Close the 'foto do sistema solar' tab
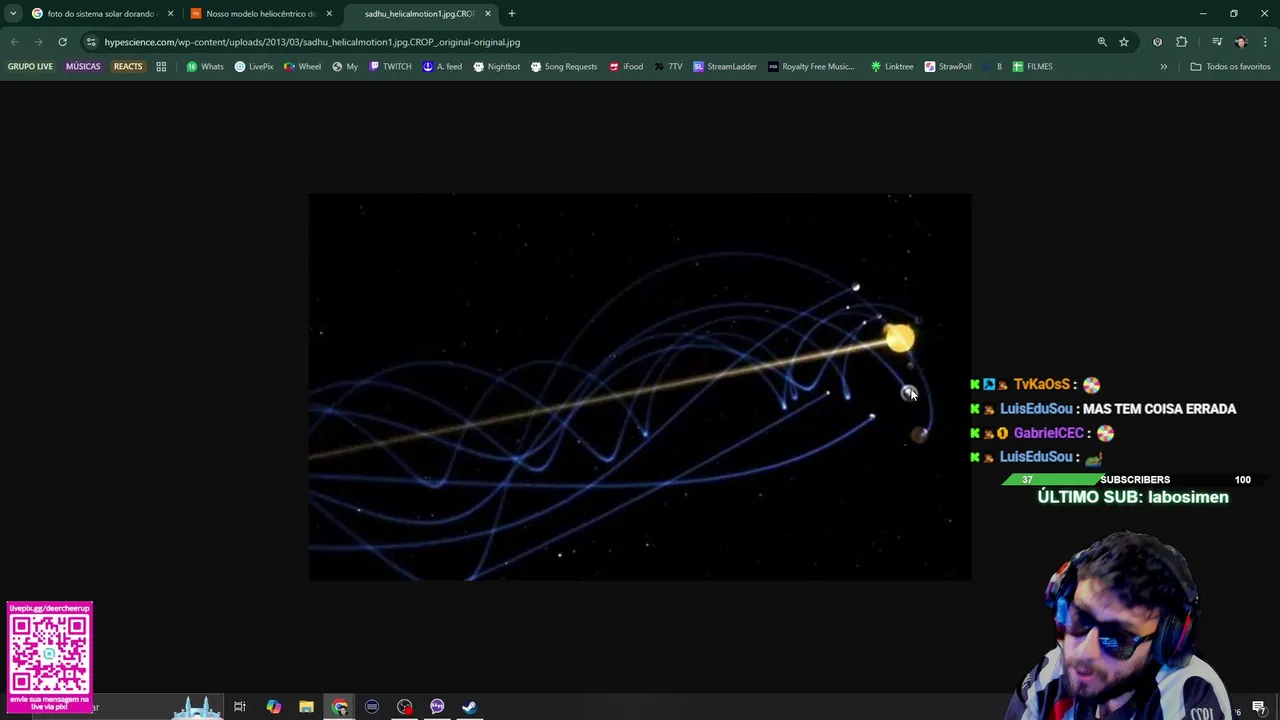Screen dimensions: 1280x720 [170, 14]
